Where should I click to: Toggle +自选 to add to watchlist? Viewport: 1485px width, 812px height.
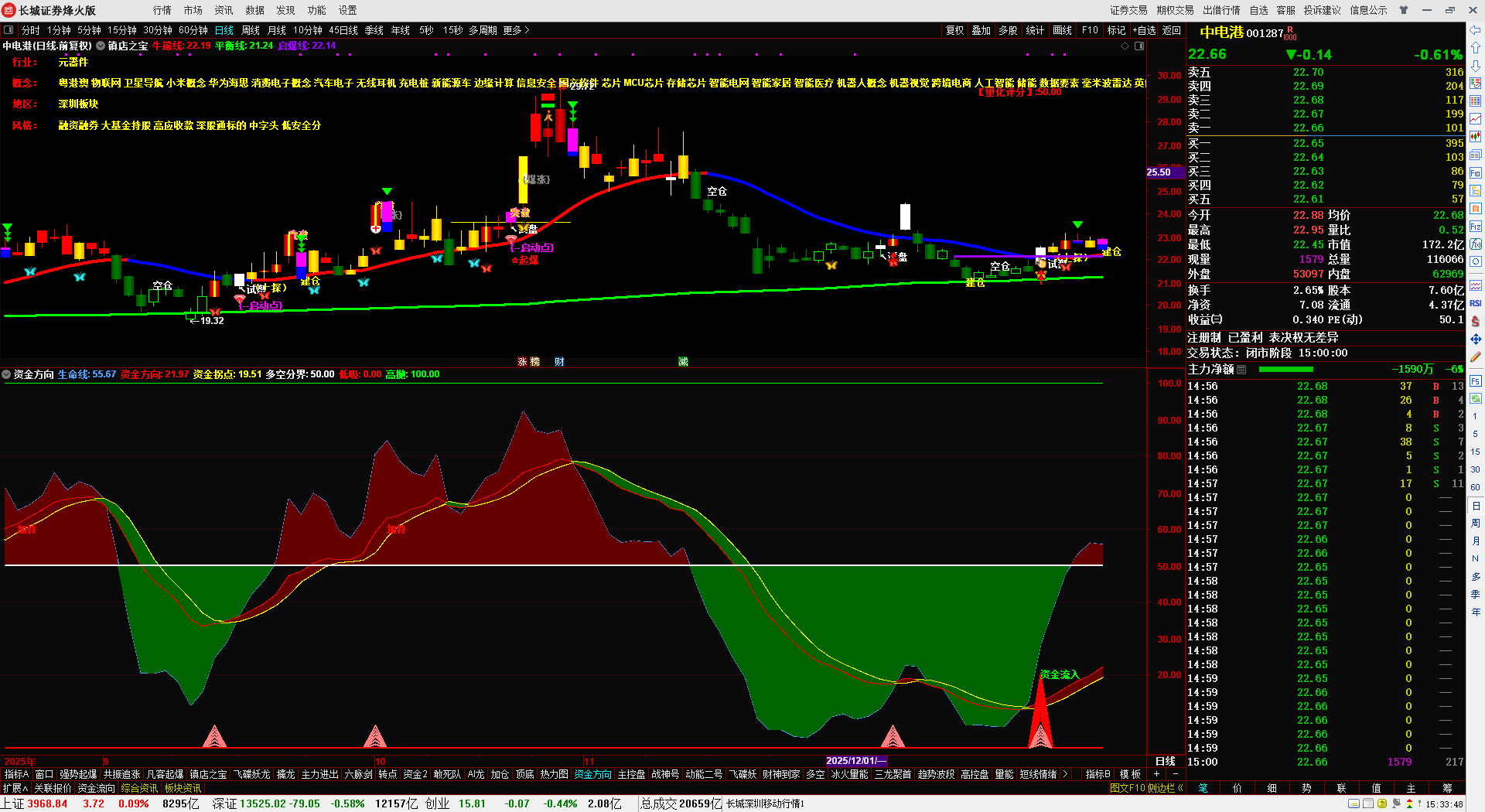pos(1144,30)
